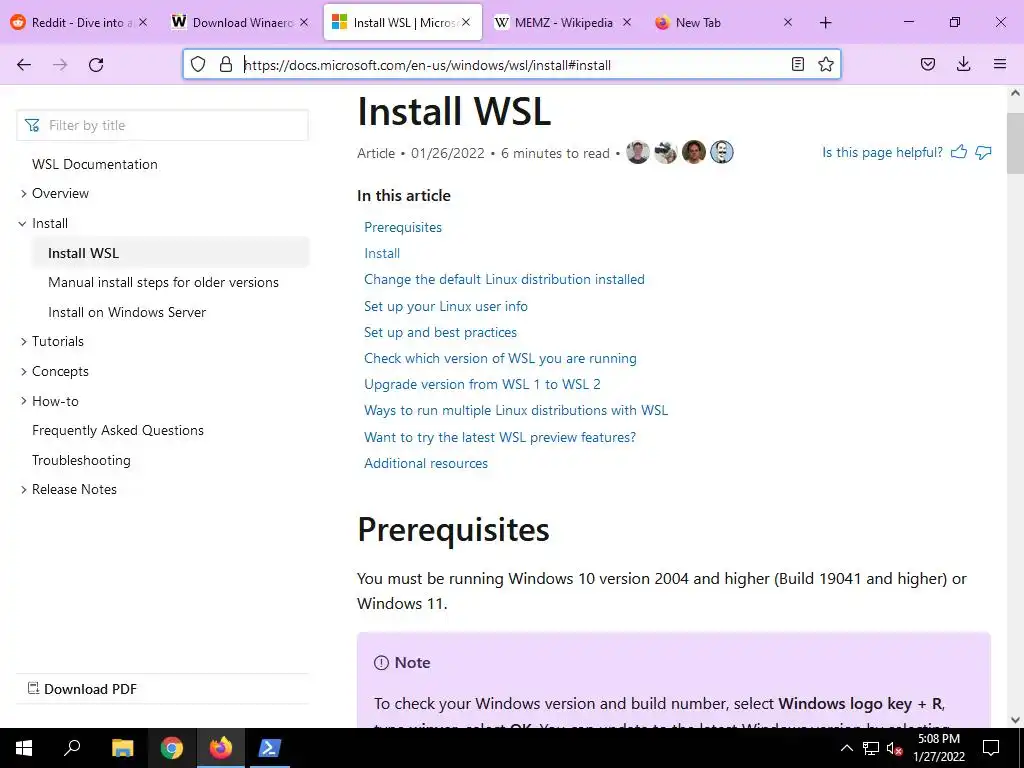1024x768 pixels.
Task: Give thumbs up for page helpfulness
Action: click(x=959, y=152)
